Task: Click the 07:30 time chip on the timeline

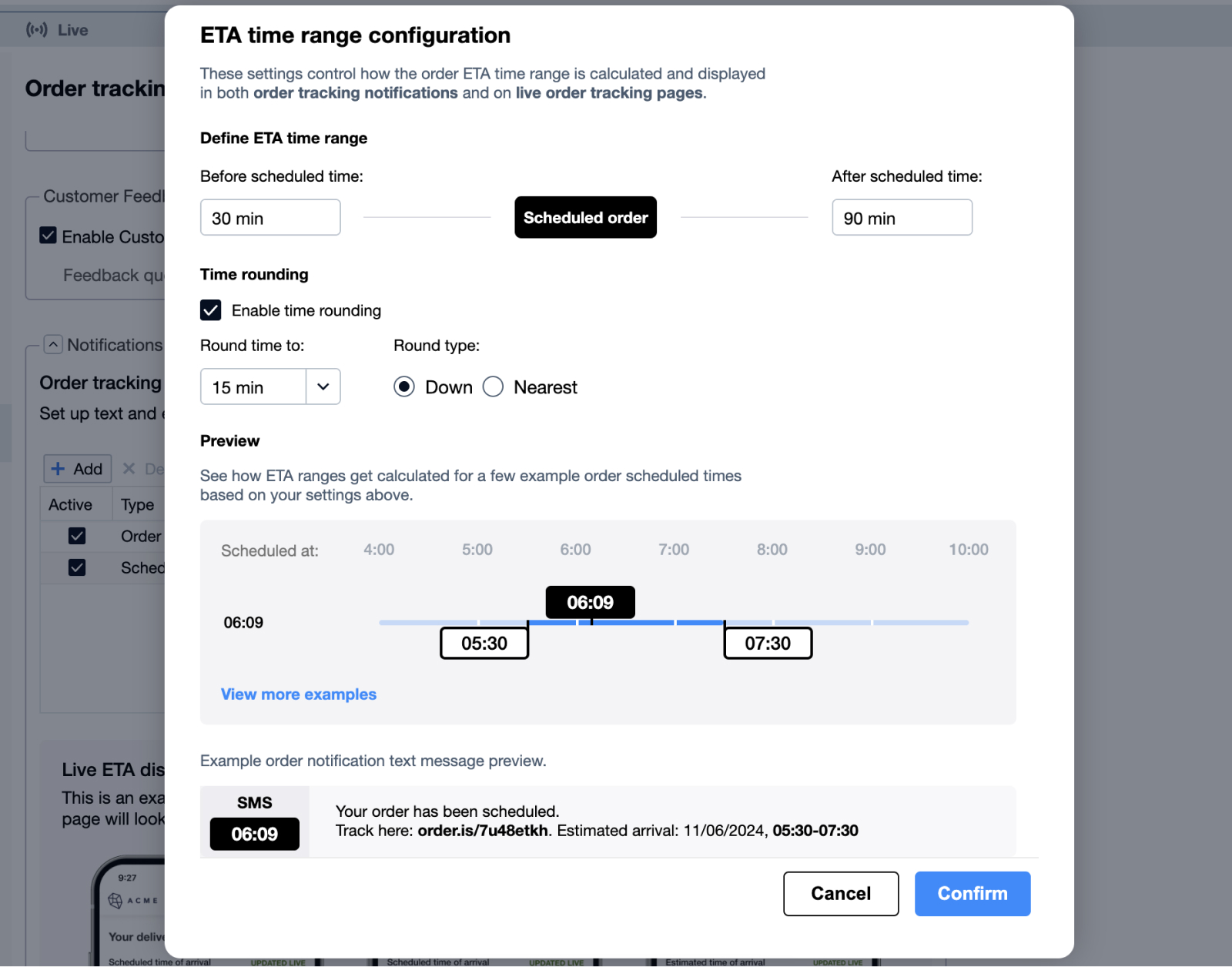Action: tap(767, 642)
